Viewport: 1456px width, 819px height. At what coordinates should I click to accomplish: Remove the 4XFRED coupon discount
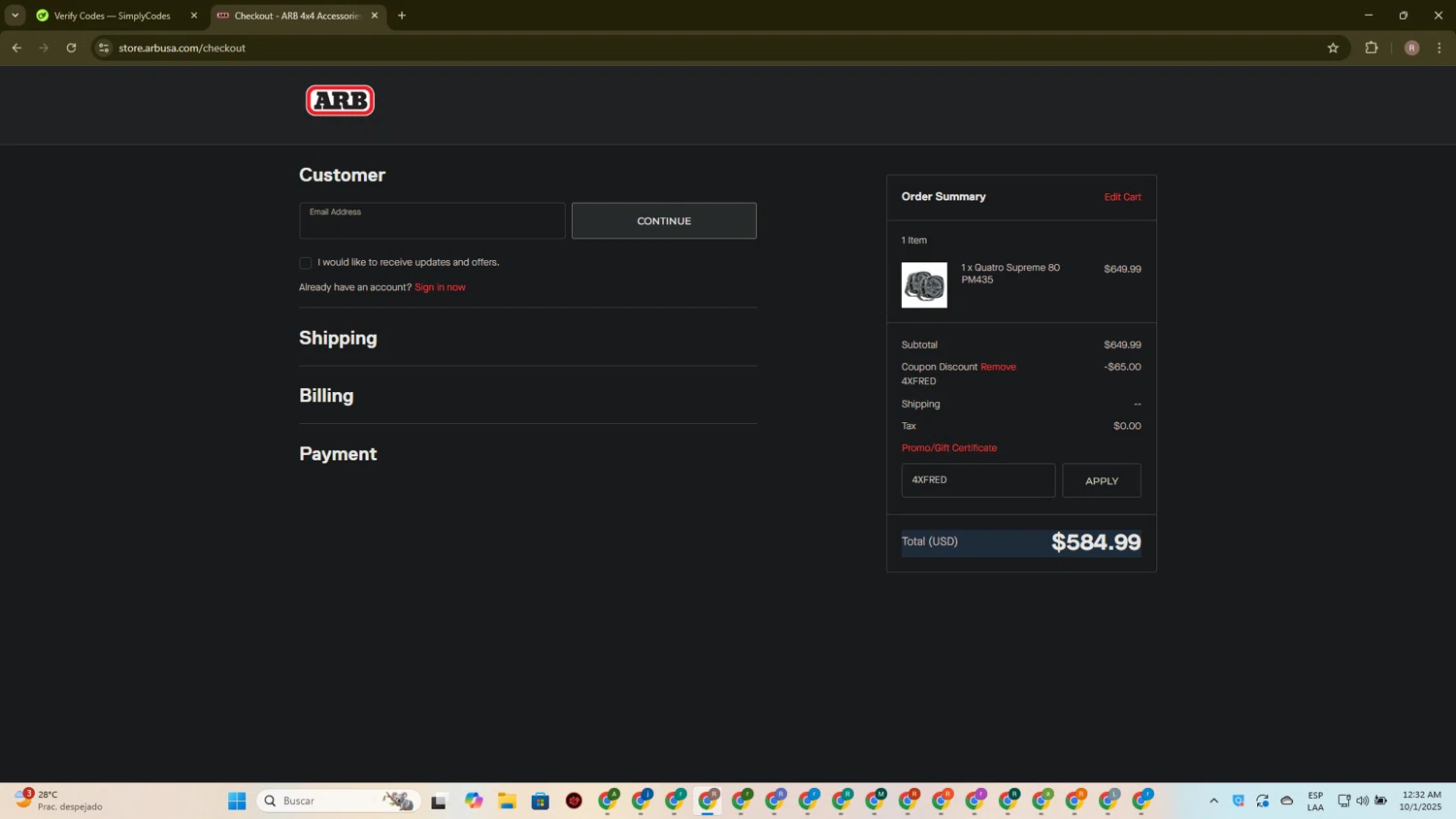pyautogui.click(x=998, y=367)
